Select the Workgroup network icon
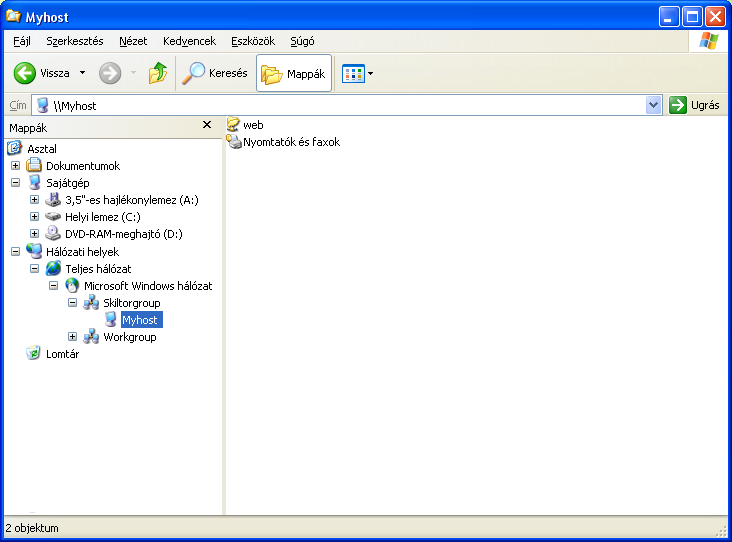The width and height of the screenshot is (732, 542). coord(91,337)
